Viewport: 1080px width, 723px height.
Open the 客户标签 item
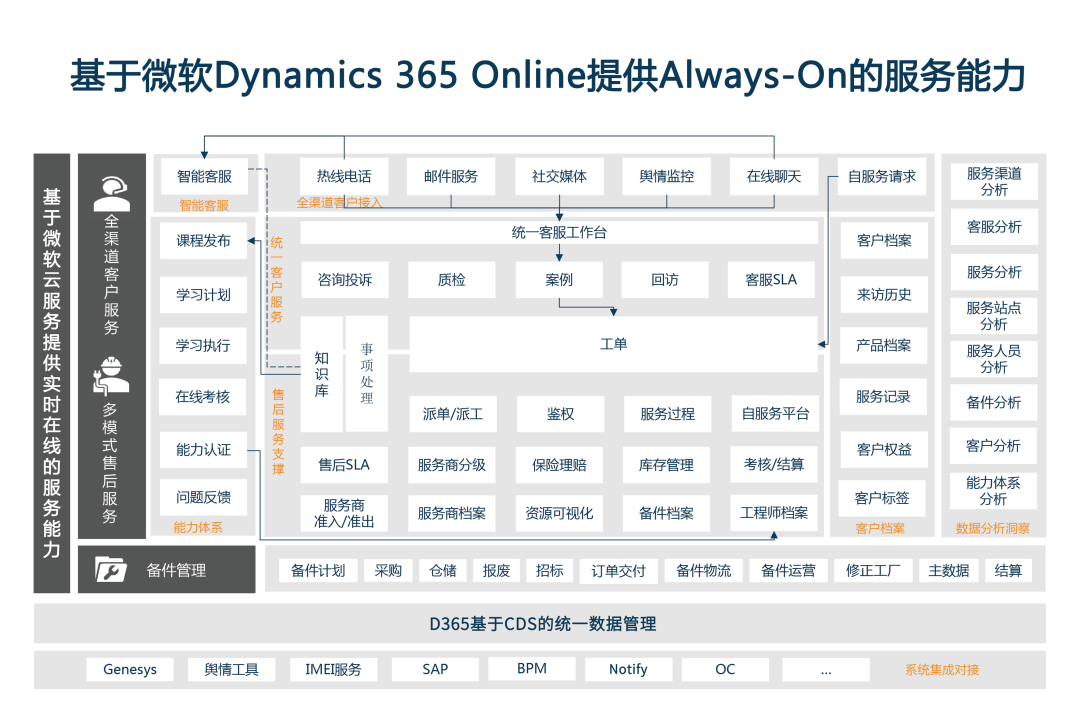click(x=880, y=496)
